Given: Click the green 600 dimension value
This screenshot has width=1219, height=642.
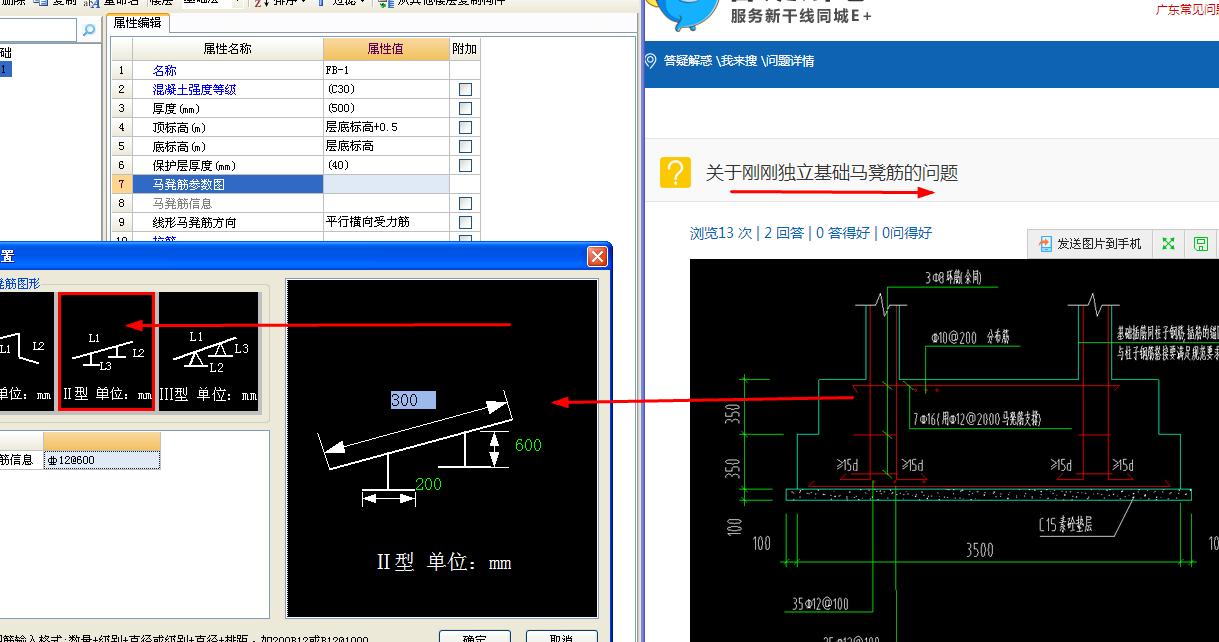Looking at the screenshot, I should [528, 445].
